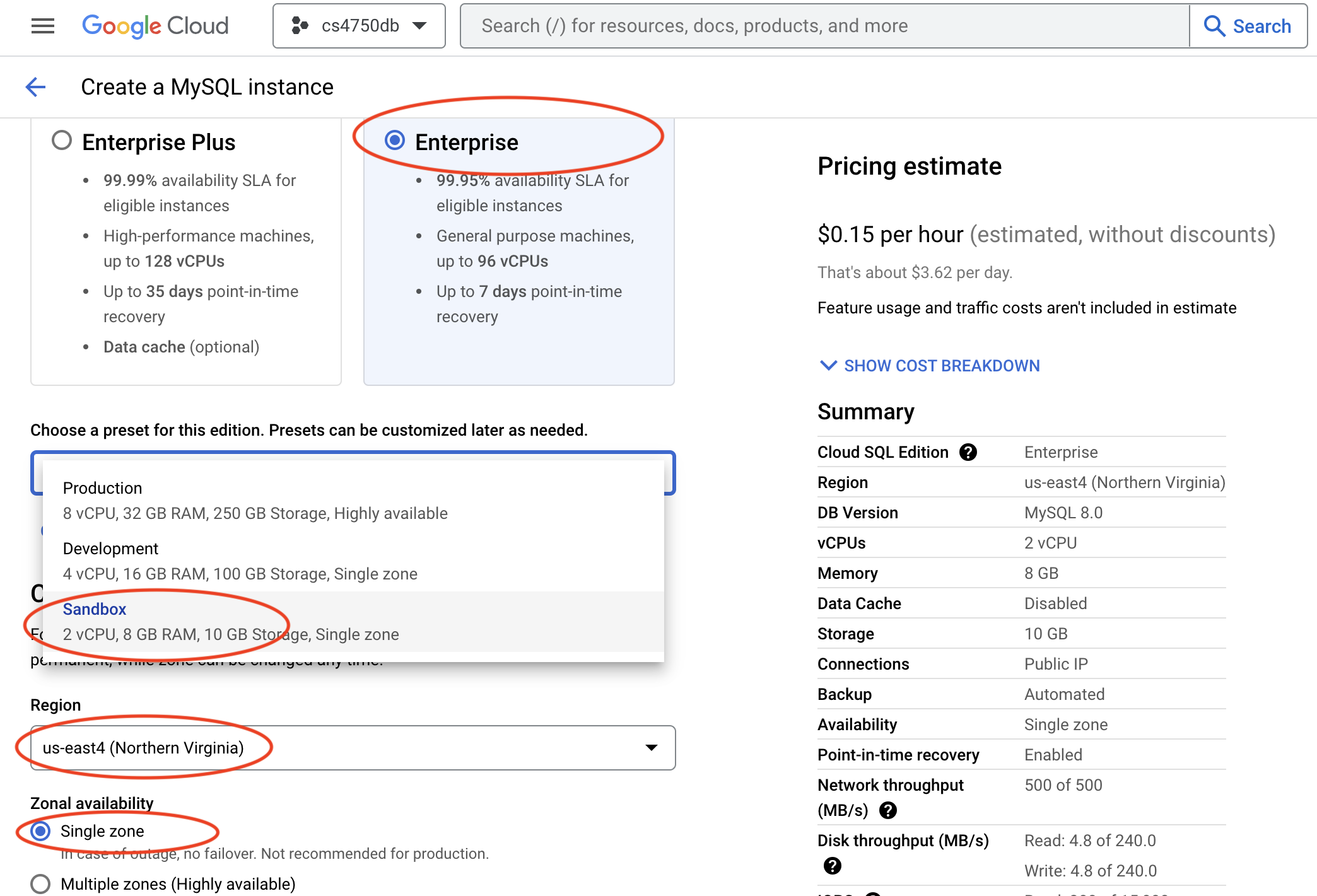Choose the Development preset option
Image resolution: width=1317 pixels, height=896 pixels.
click(x=353, y=561)
